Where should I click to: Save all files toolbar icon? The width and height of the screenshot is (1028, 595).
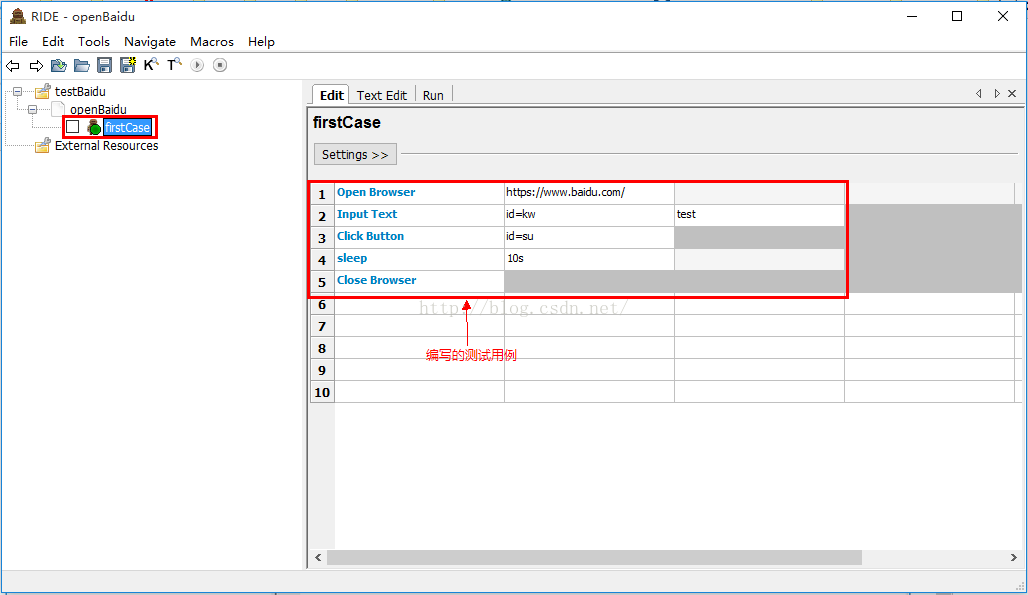click(x=128, y=65)
